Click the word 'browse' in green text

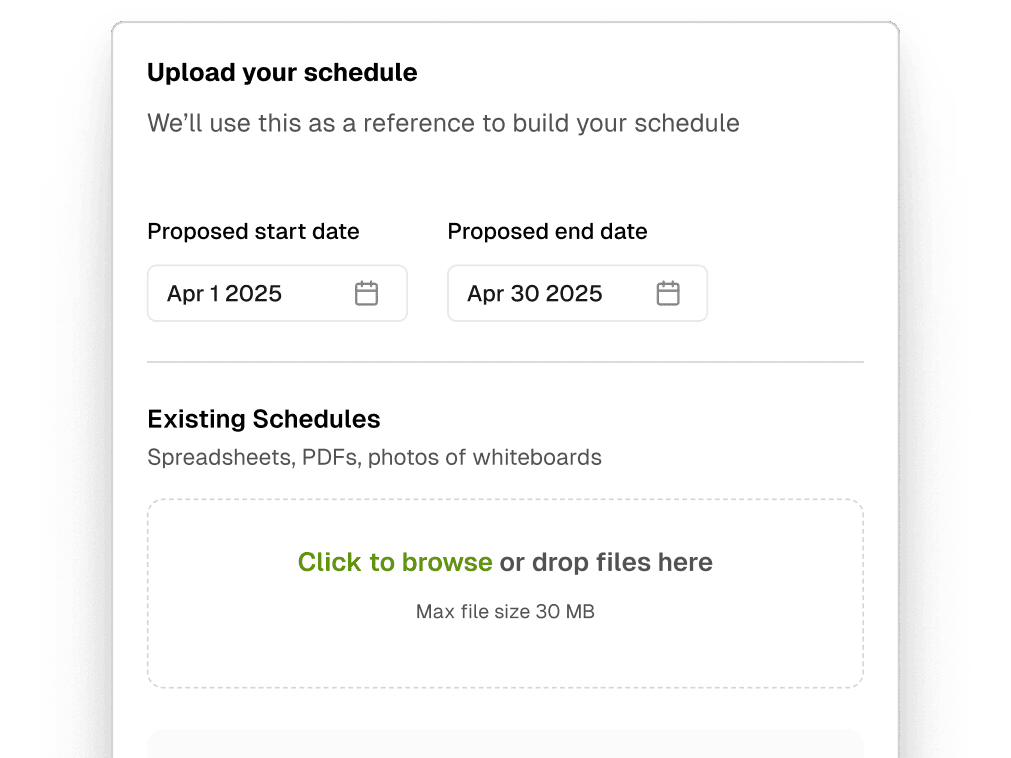[x=447, y=562]
